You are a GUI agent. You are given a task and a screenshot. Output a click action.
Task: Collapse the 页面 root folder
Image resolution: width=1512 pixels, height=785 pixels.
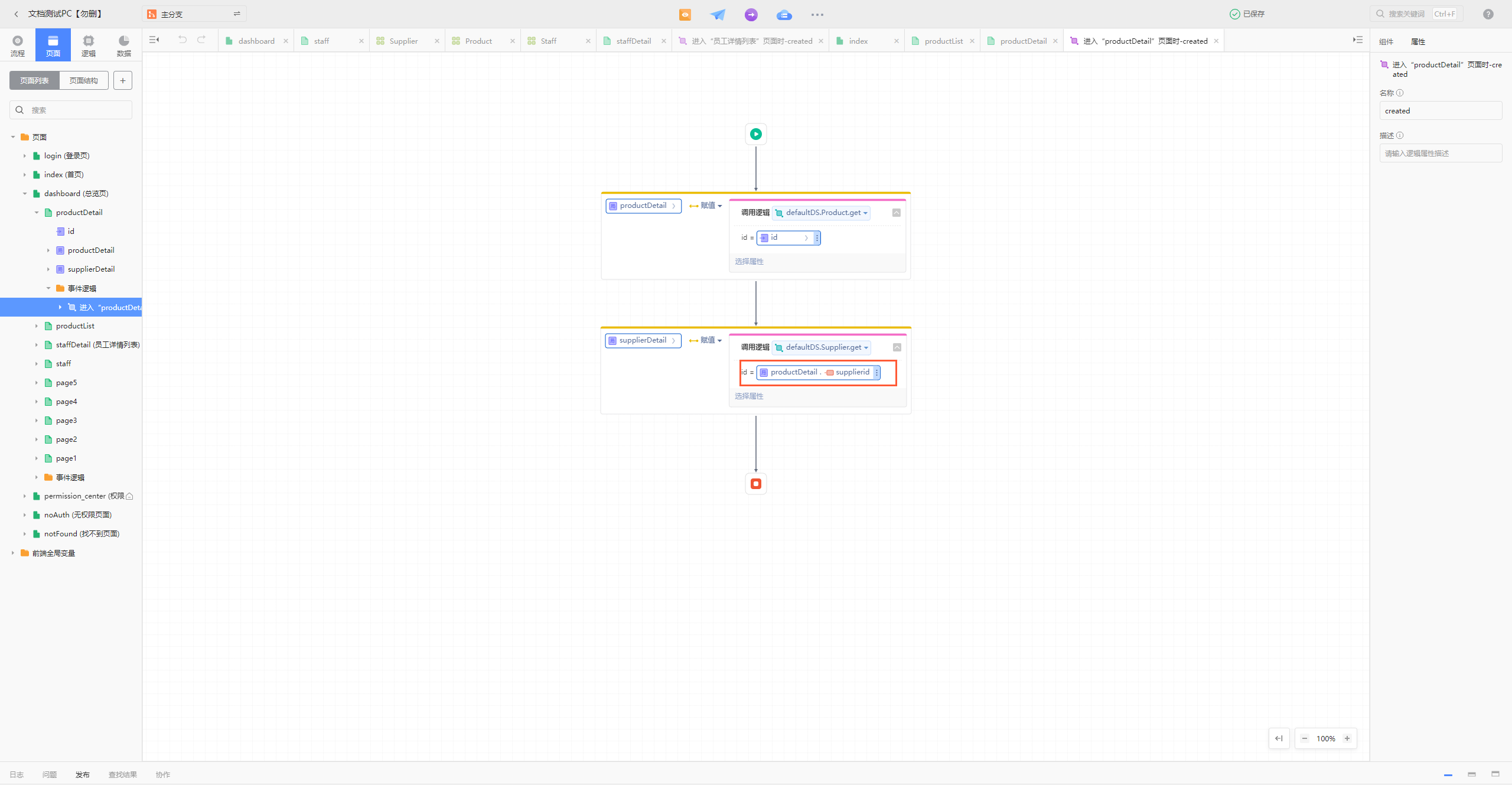tap(13, 137)
